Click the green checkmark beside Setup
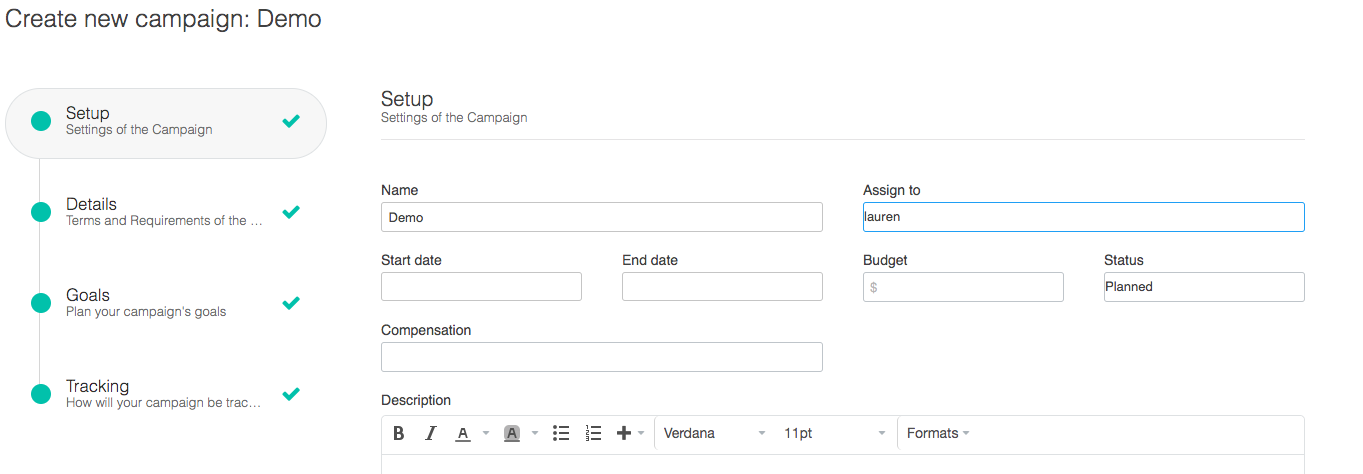The image size is (1363, 474). 291,121
